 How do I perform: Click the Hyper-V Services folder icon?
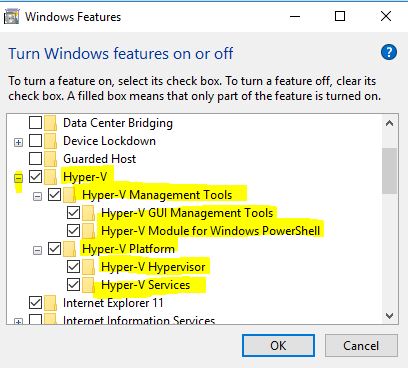coord(89,285)
